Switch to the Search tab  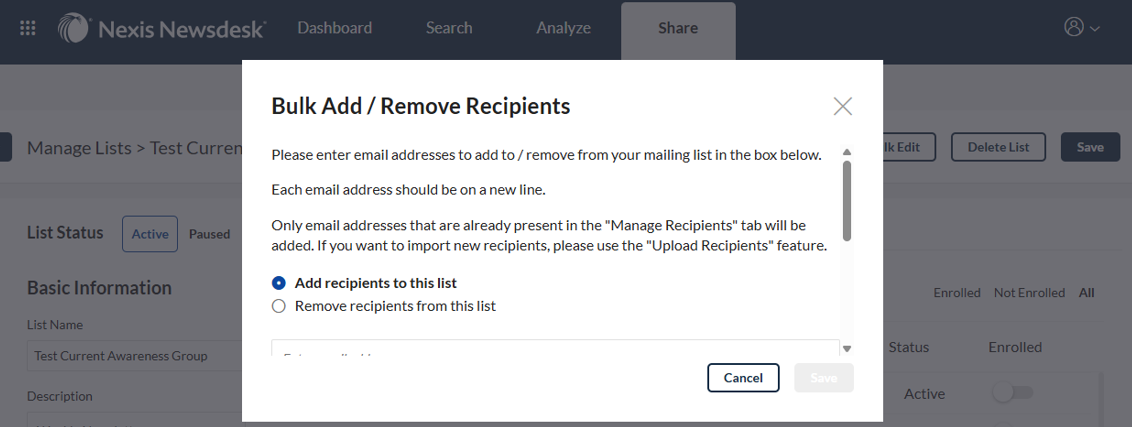tap(449, 28)
